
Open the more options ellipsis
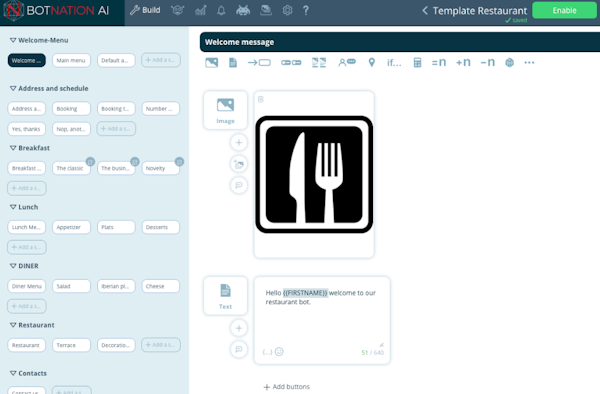[529, 62]
